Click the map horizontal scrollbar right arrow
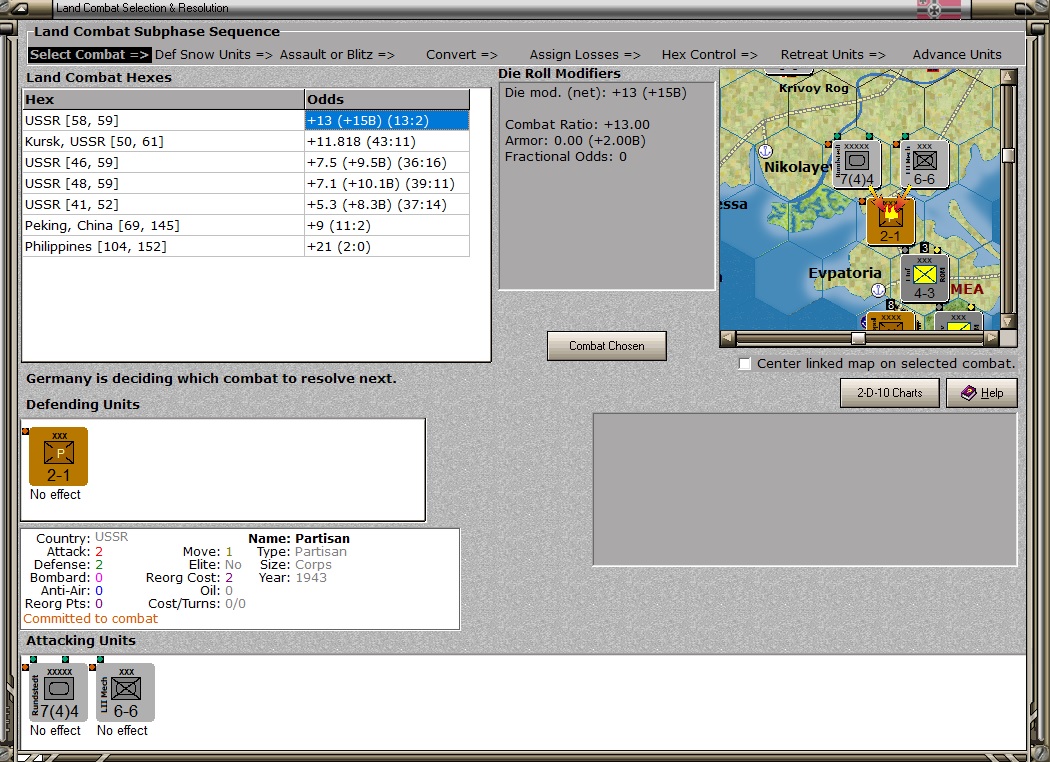Viewport: 1050px width, 762px height. [992, 338]
